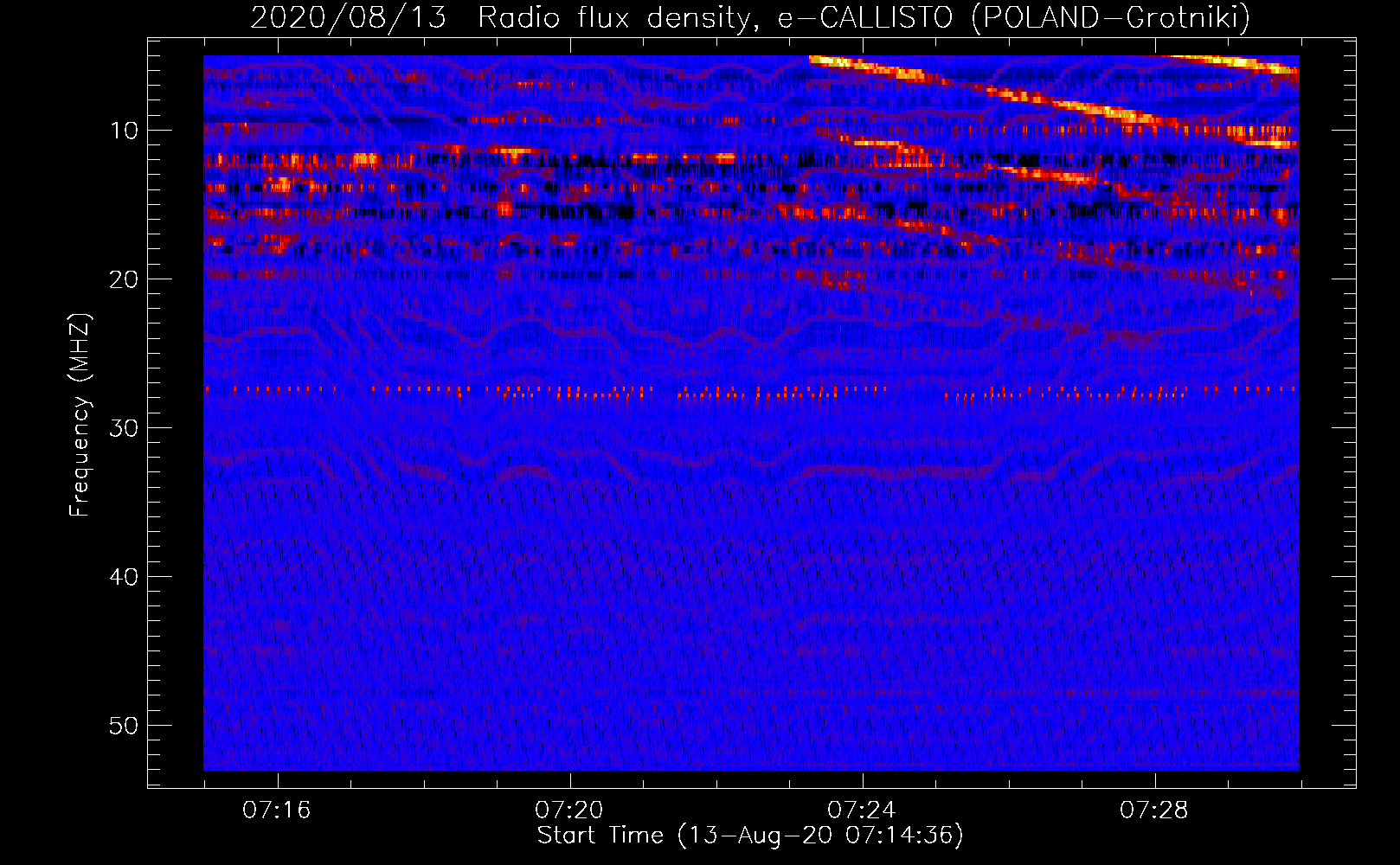Click the time tick label '07:20'
The width and height of the screenshot is (1400, 865).
[568, 811]
